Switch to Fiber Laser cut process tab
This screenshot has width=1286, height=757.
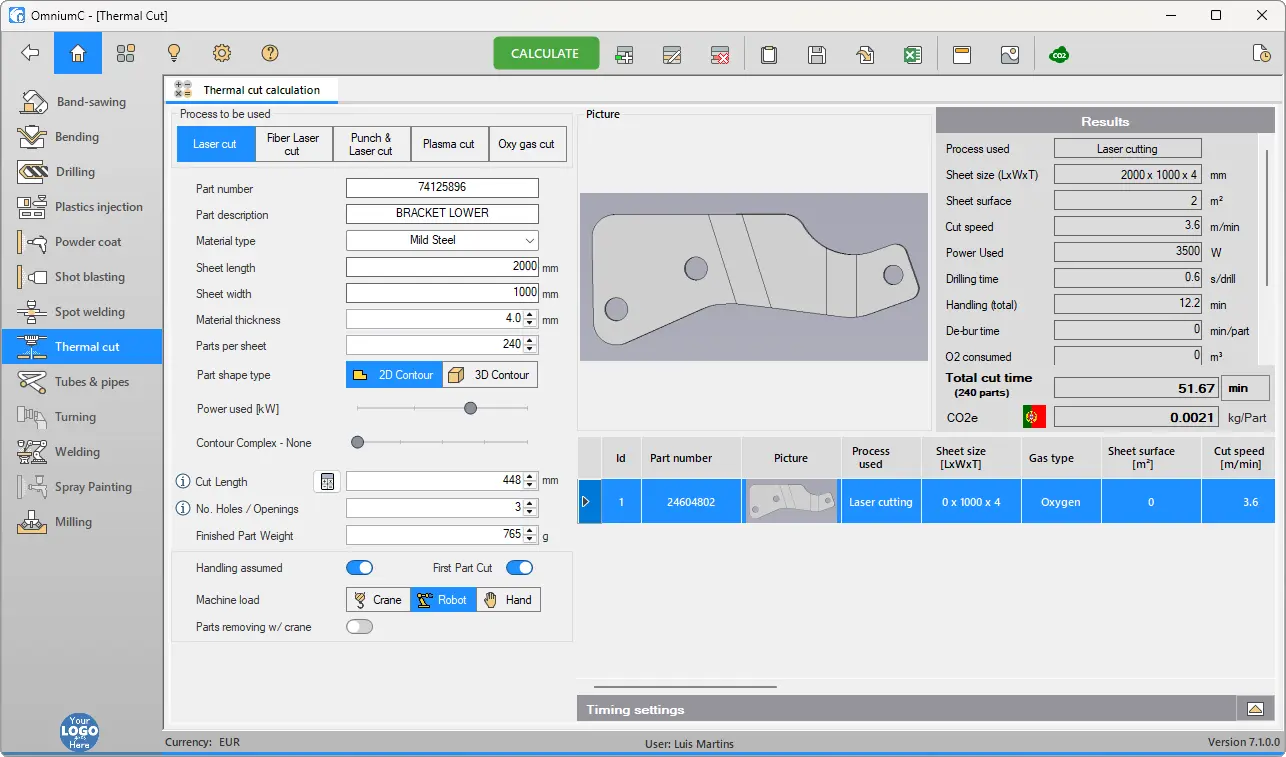[x=293, y=144]
